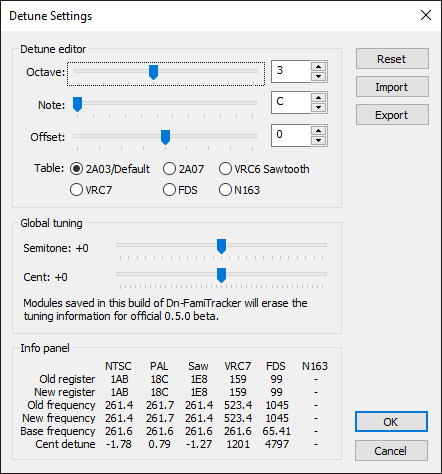Click the Saw column header in Info panel
The width and height of the screenshot is (442, 474).
[x=198, y=366]
